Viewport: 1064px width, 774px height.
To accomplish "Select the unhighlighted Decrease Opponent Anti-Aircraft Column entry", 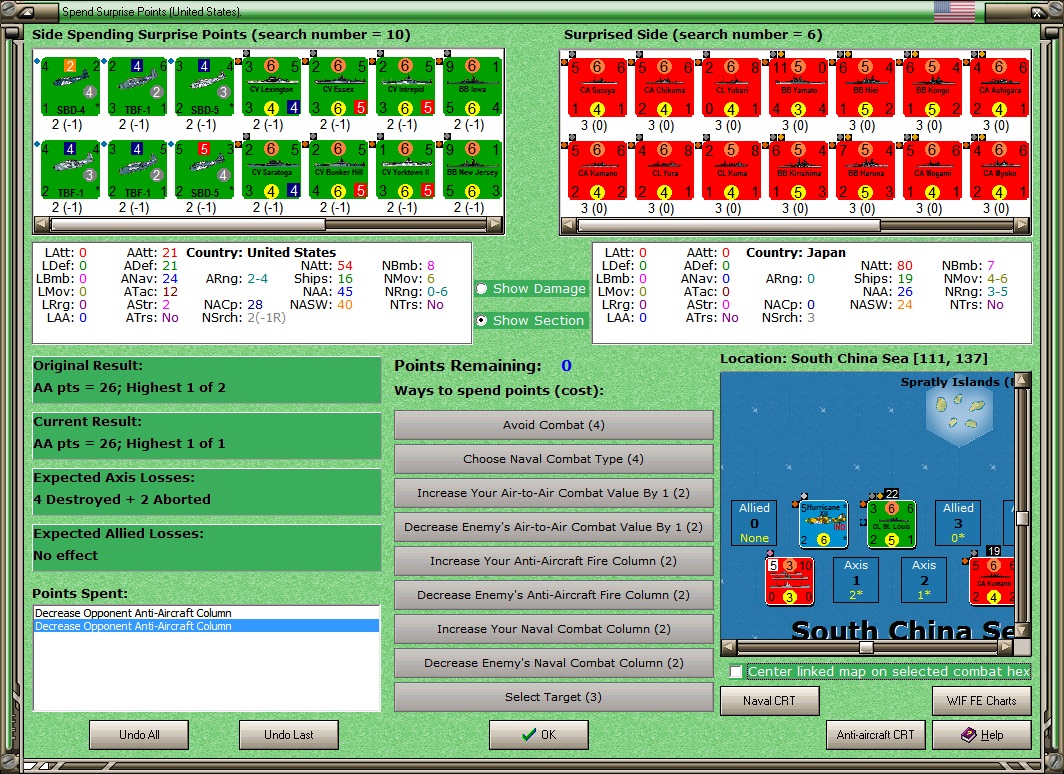I will [206, 613].
